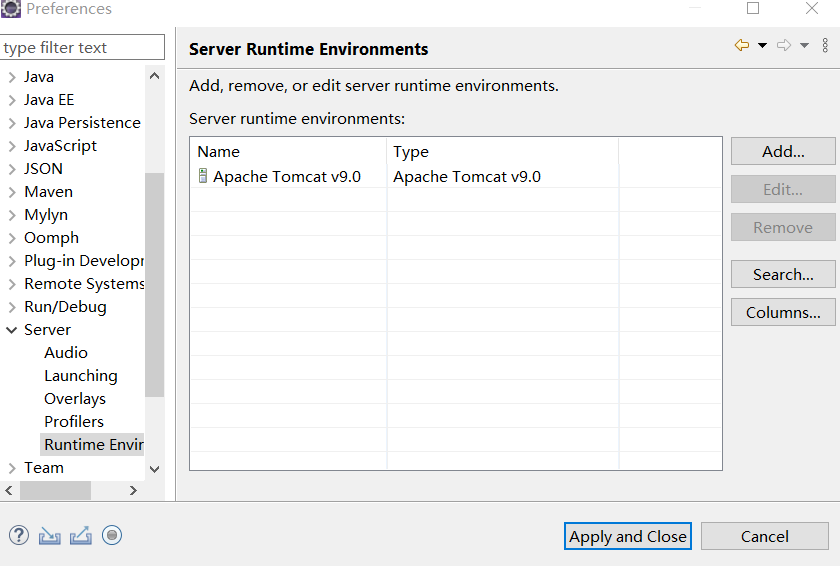Open the Columns... dialog button
The image size is (840, 566).
[x=783, y=312]
